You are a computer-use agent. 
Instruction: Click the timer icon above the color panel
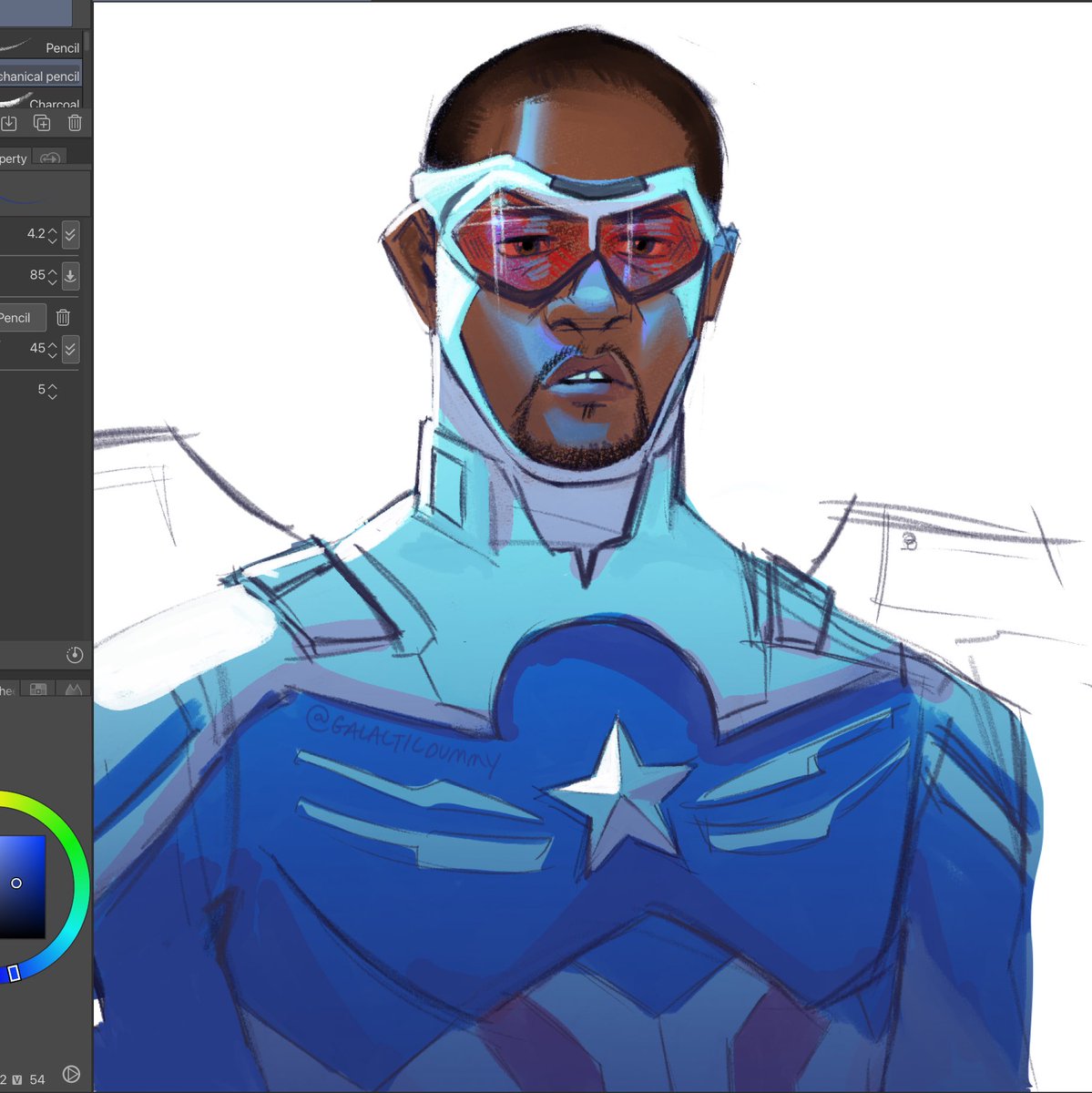click(x=76, y=655)
